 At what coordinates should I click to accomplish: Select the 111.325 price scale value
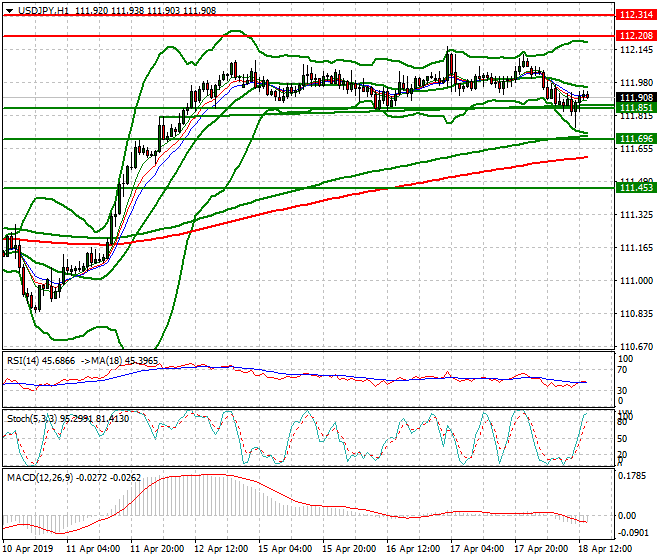point(636,215)
